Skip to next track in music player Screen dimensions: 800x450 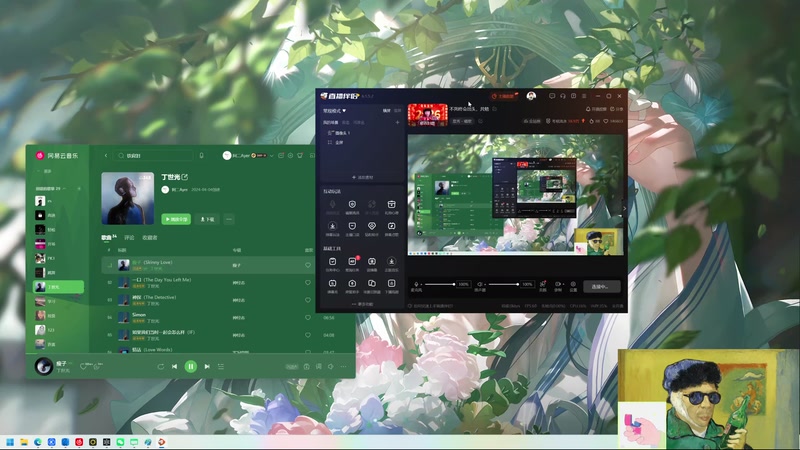coord(207,366)
